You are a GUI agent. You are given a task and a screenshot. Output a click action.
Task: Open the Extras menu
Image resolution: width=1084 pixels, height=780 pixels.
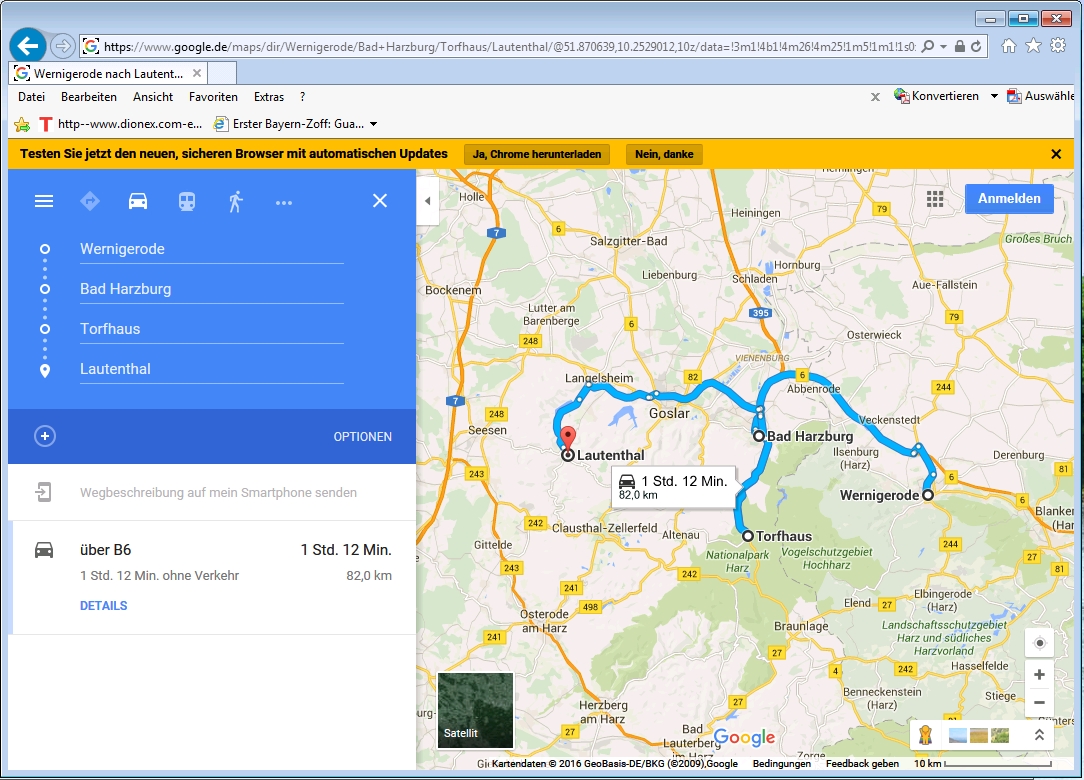click(268, 97)
